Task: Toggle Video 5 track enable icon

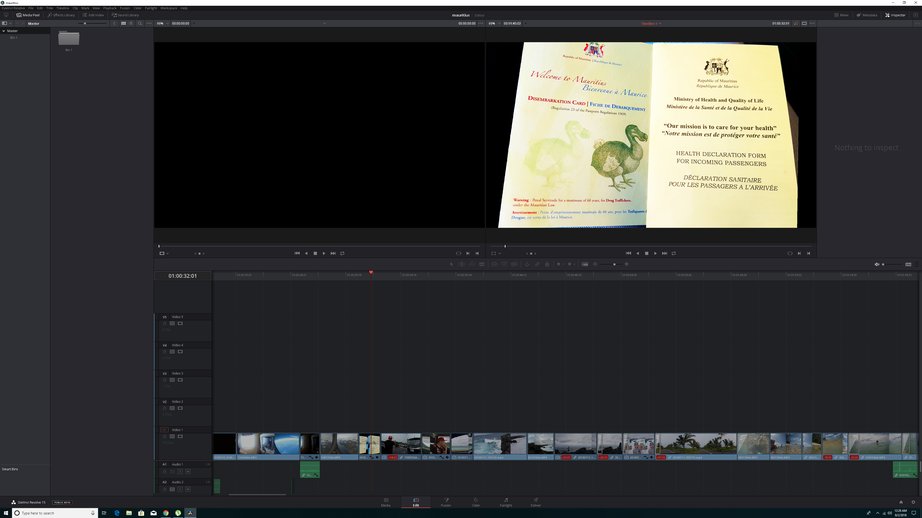Action: [180, 323]
